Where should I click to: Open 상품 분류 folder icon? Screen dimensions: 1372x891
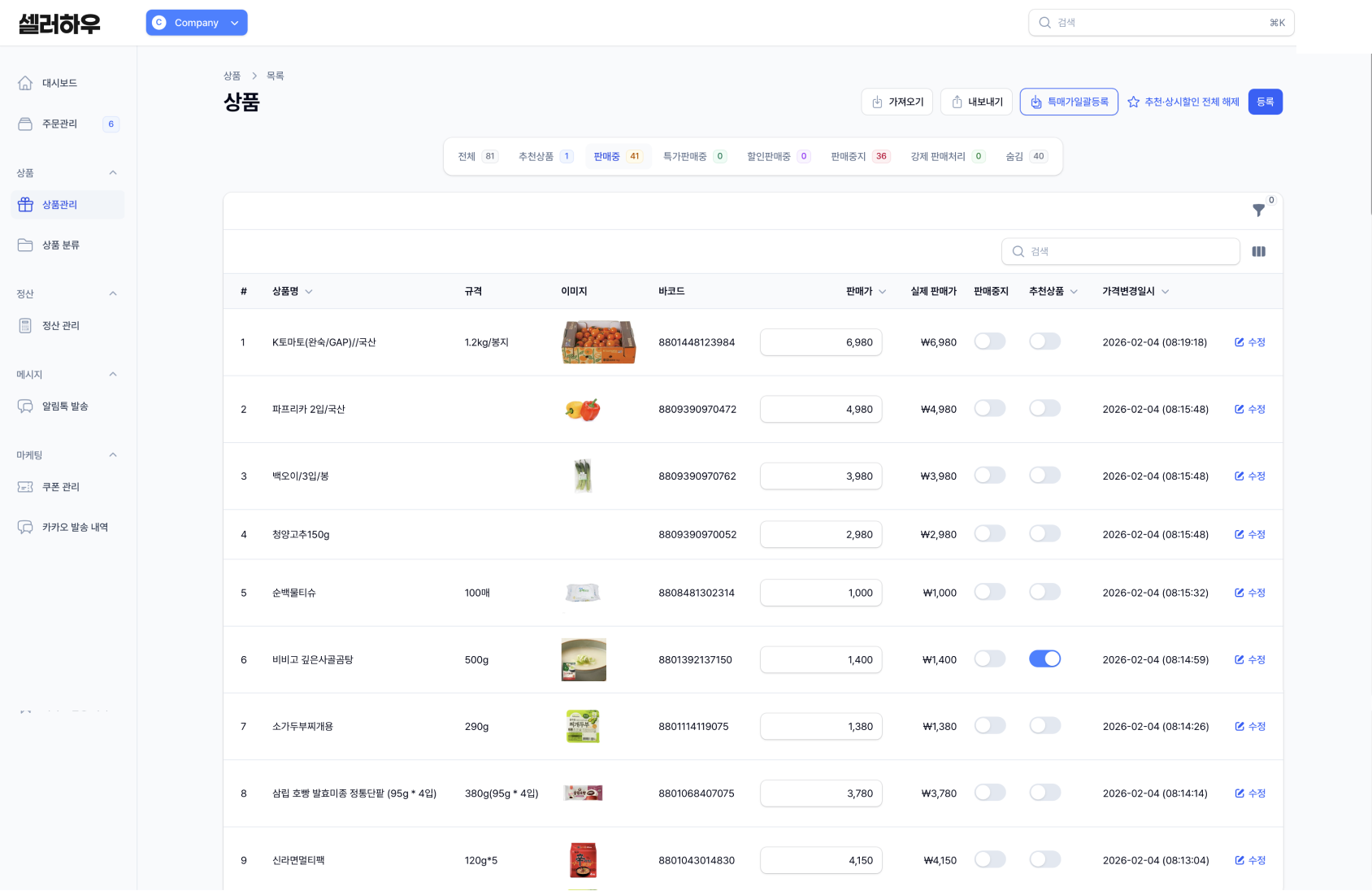pos(25,245)
